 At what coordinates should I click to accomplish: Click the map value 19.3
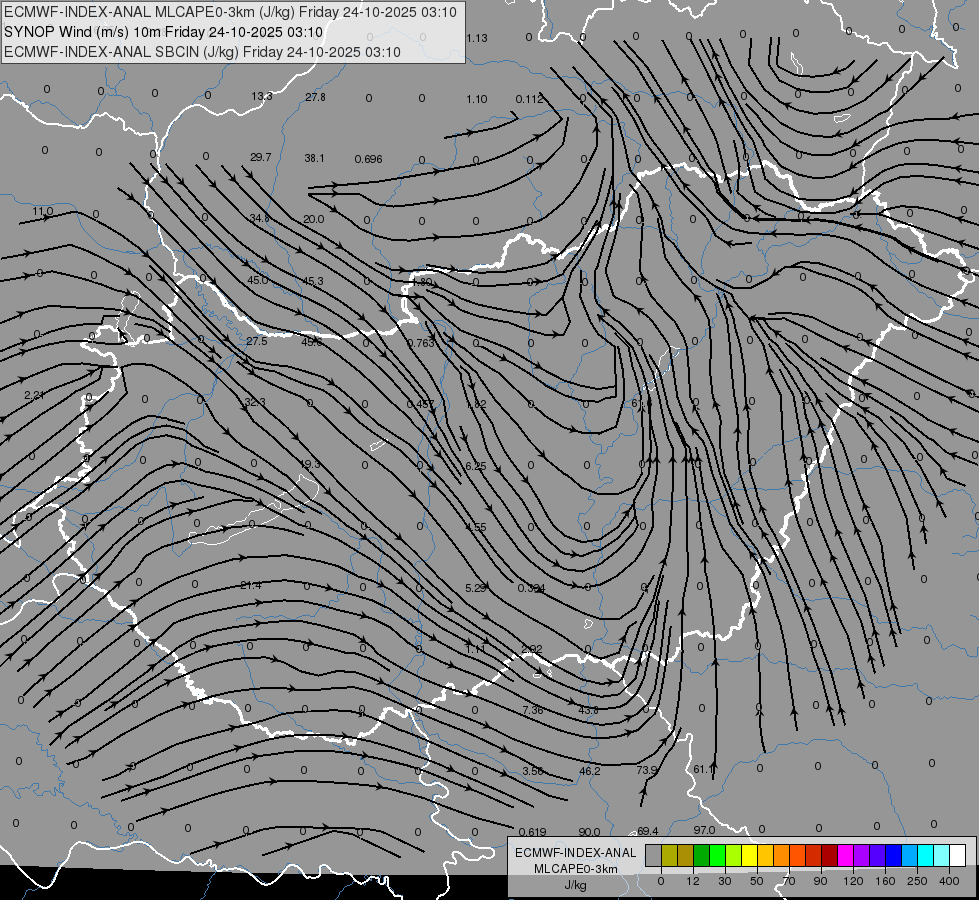[x=309, y=464]
